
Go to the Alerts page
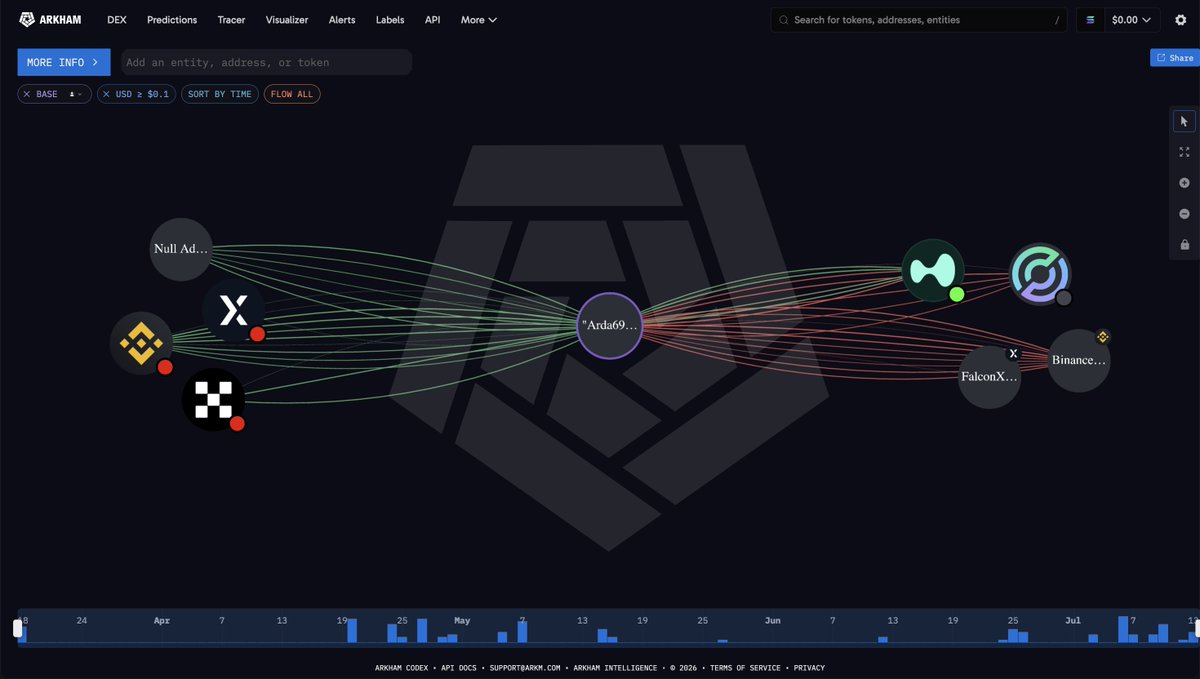coord(342,20)
